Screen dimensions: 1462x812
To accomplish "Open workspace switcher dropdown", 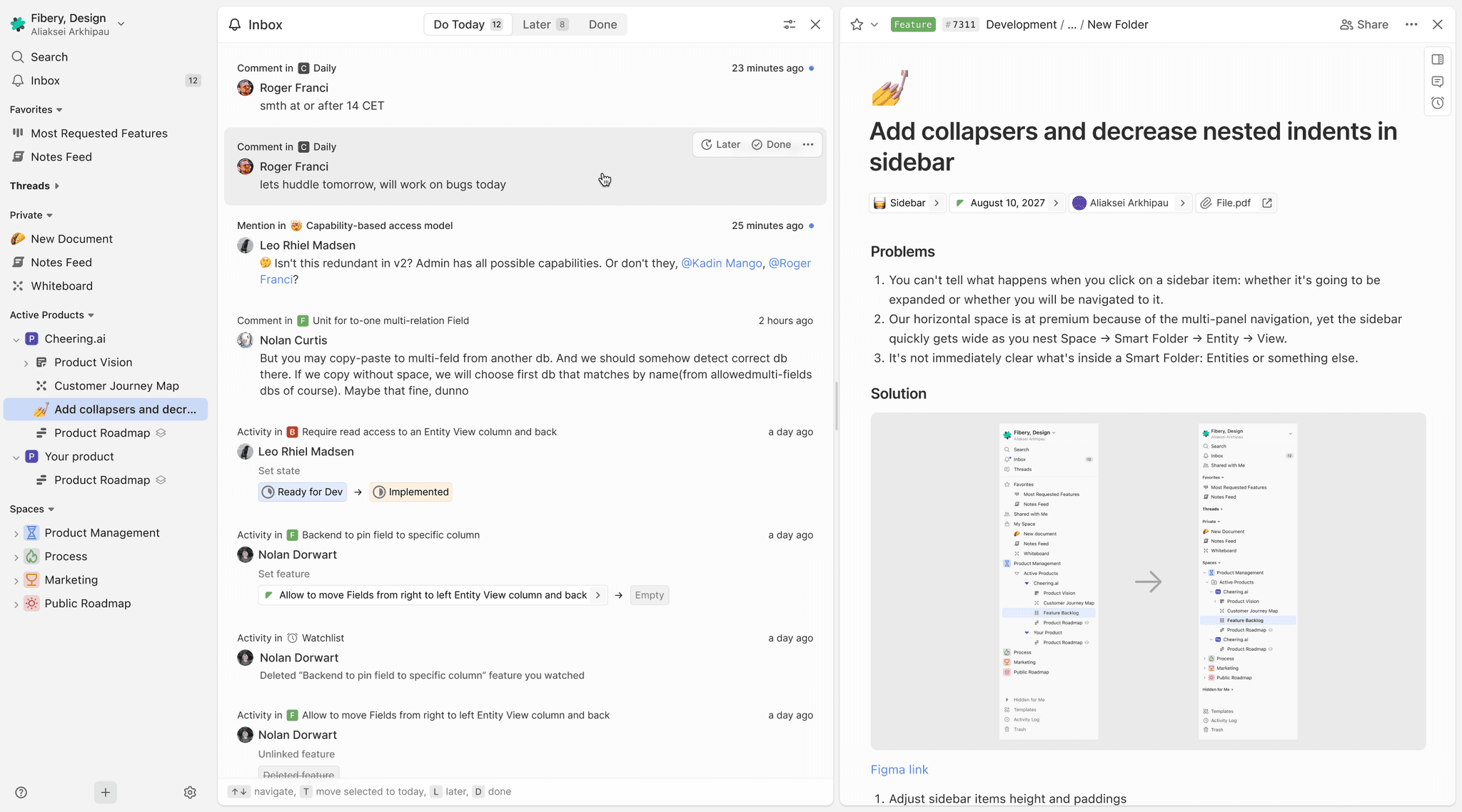I will (121, 24).
